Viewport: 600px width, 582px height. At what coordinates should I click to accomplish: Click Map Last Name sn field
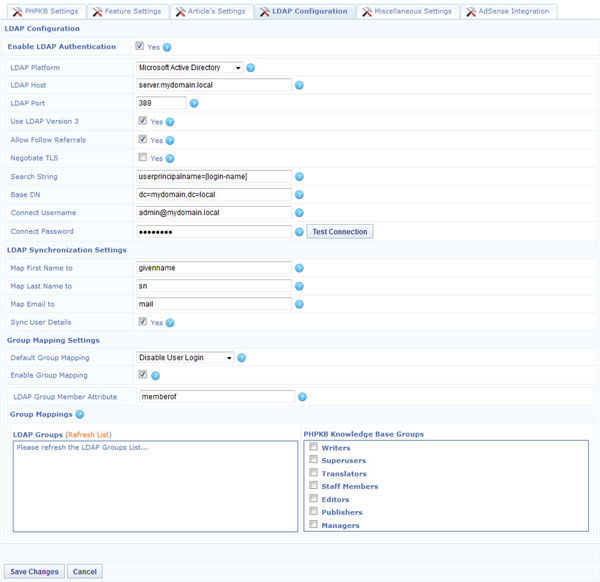[x=214, y=286]
